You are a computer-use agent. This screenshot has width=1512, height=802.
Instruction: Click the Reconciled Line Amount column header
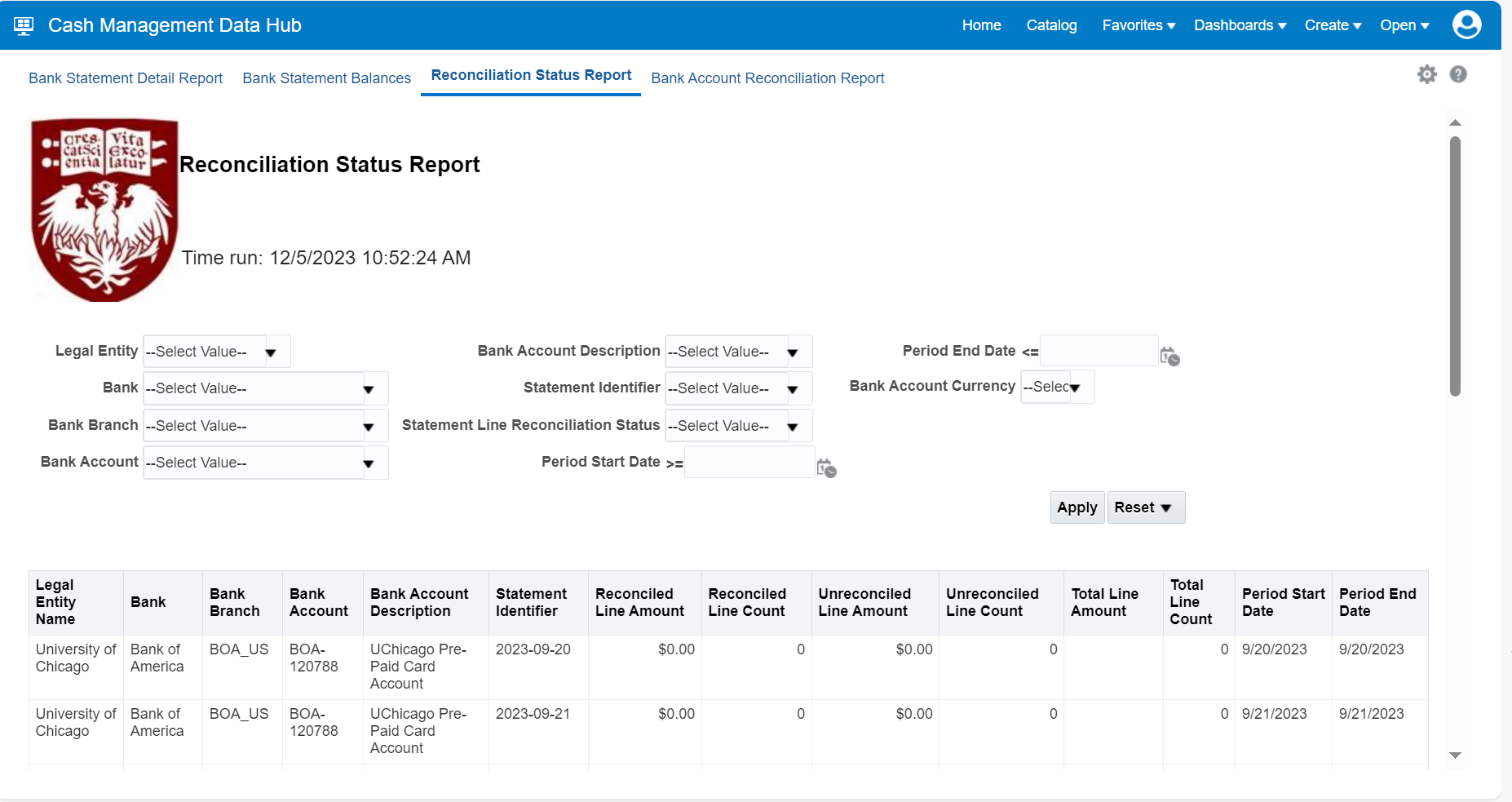pos(644,602)
